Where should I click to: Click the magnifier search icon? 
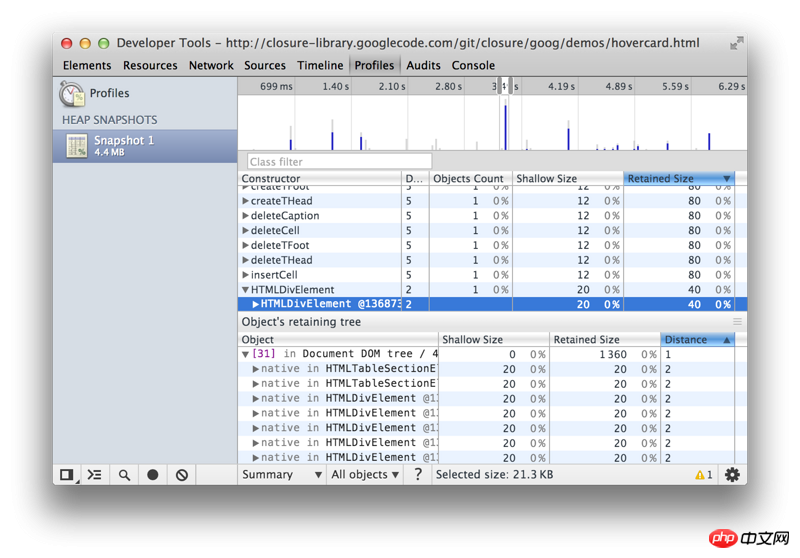tap(124, 475)
